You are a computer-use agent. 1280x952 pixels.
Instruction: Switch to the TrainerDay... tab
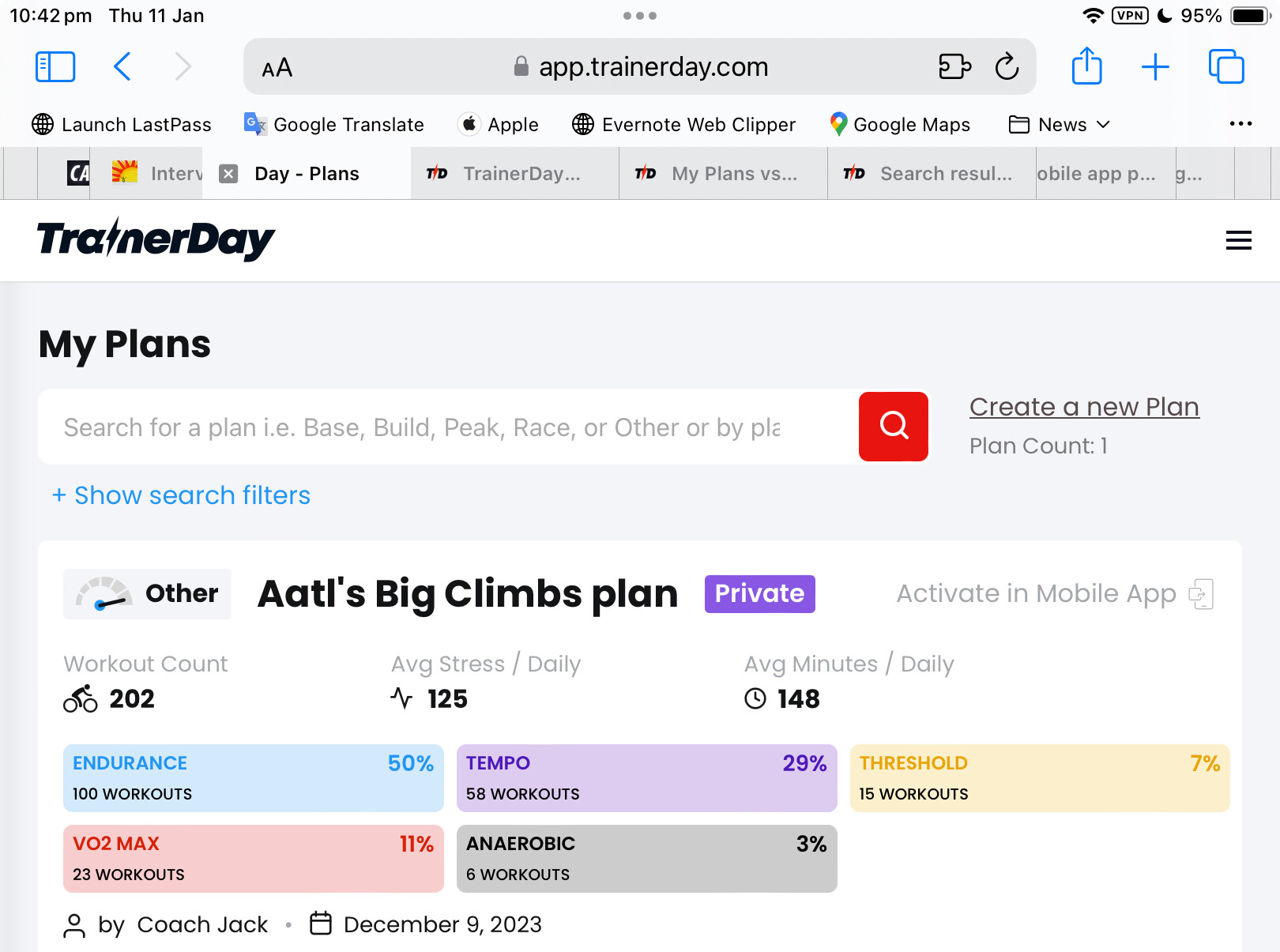pos(515,174)
